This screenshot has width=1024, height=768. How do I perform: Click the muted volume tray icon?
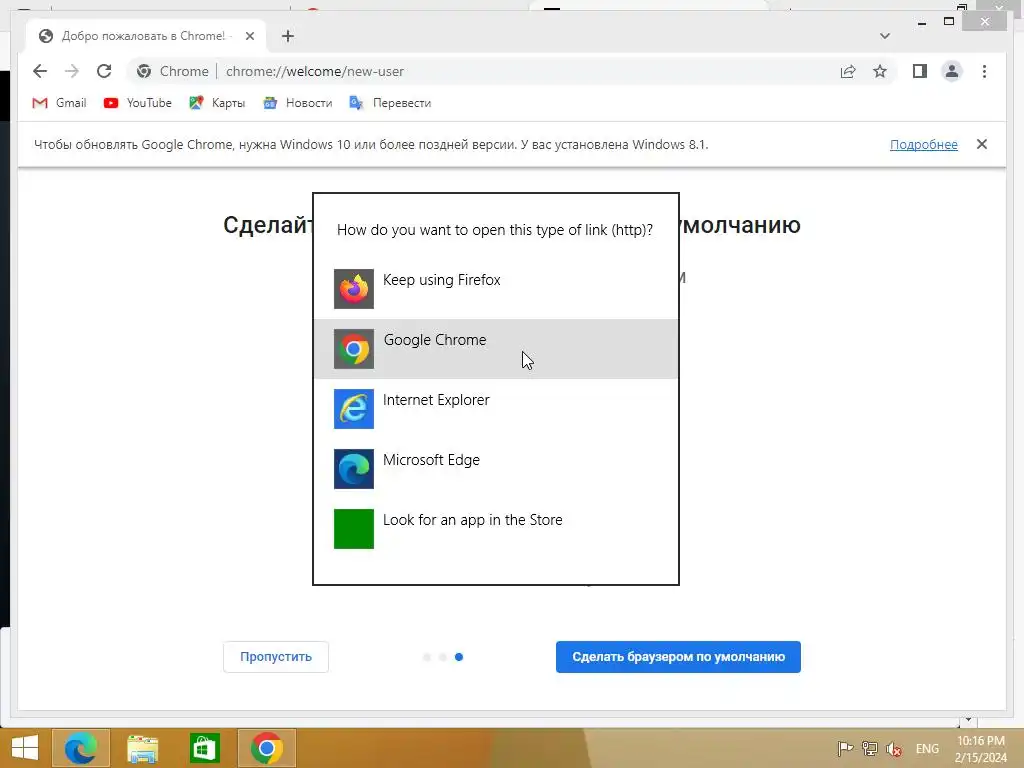(894, 749)
